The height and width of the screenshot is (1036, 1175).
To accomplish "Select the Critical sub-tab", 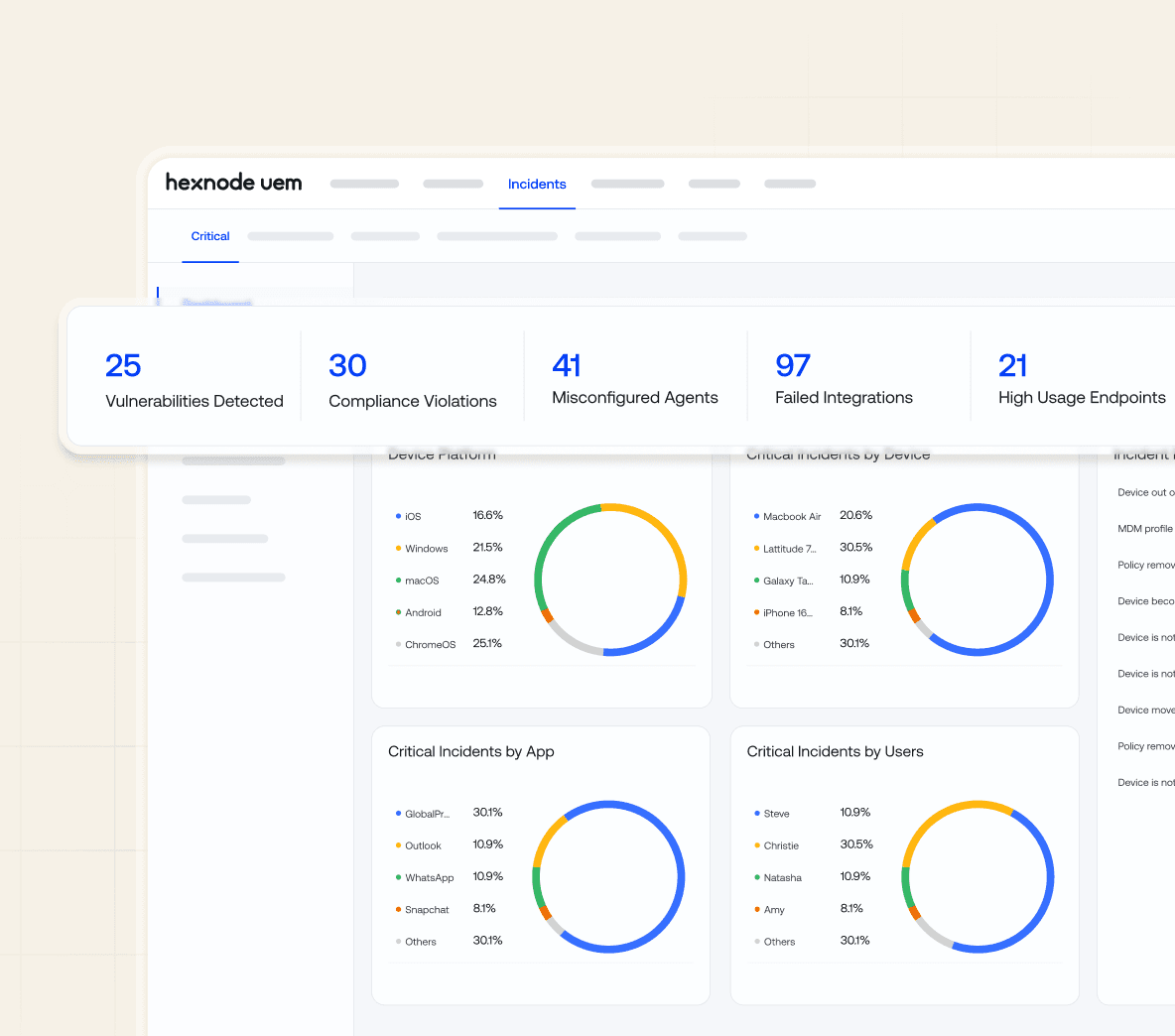I will coord(210,236).
